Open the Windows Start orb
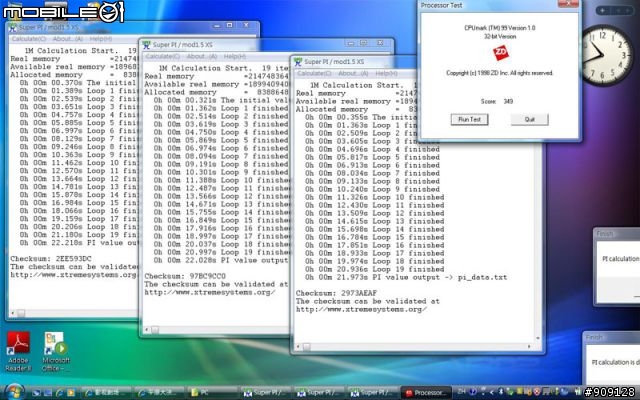Image resolution: width=640 pixels, height=400 pixels. [x=15, y=393]
